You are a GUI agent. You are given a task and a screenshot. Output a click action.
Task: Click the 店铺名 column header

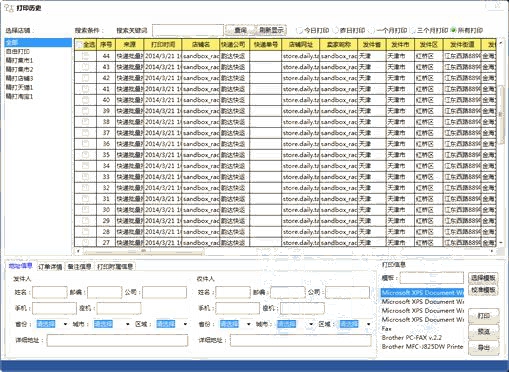pyautogui.click(x=201, y=45)
